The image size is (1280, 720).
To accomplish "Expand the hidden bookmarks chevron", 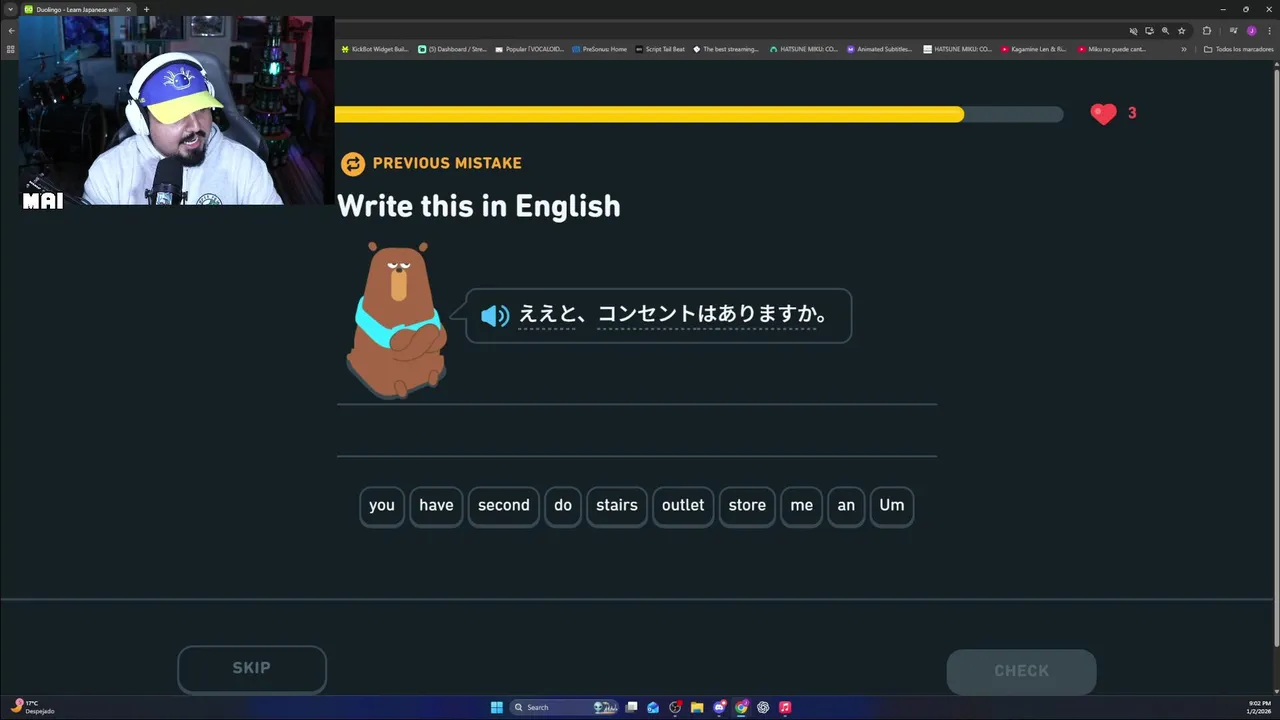I will click(1184, 49).
